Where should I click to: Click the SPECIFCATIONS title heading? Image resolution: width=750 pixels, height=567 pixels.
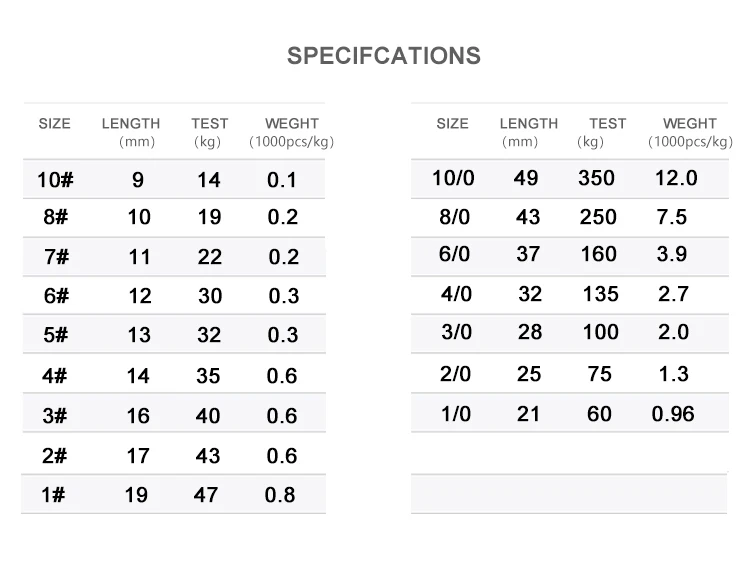tap(383, 56)
